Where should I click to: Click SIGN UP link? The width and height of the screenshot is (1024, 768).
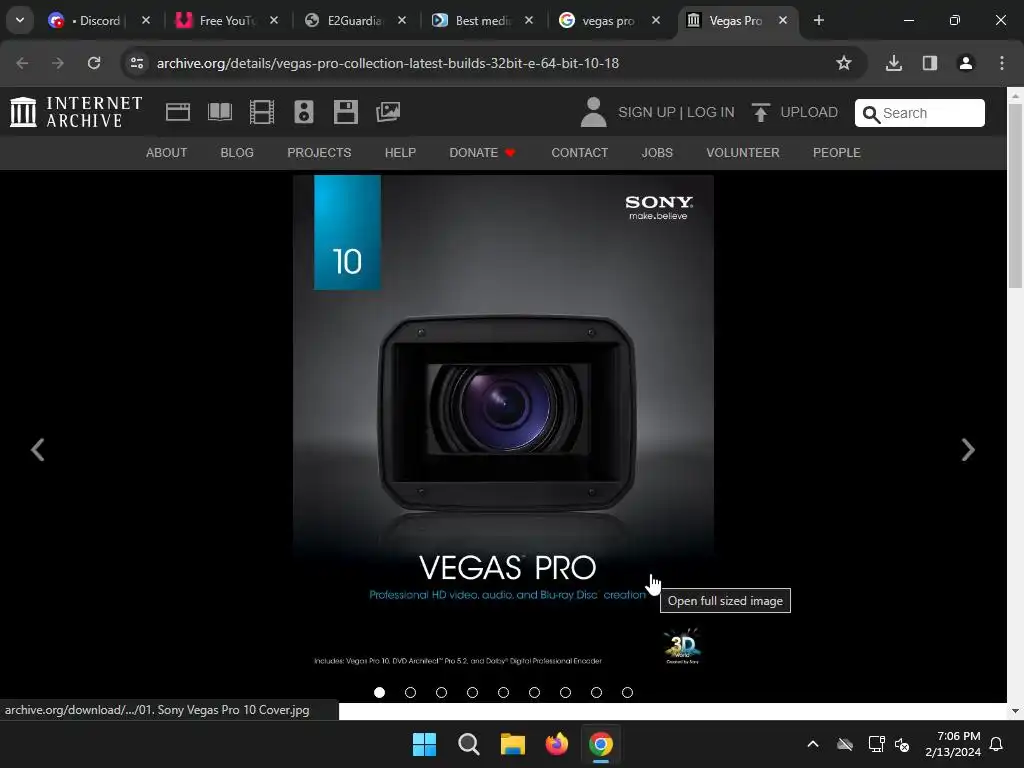tap(647, 112)
